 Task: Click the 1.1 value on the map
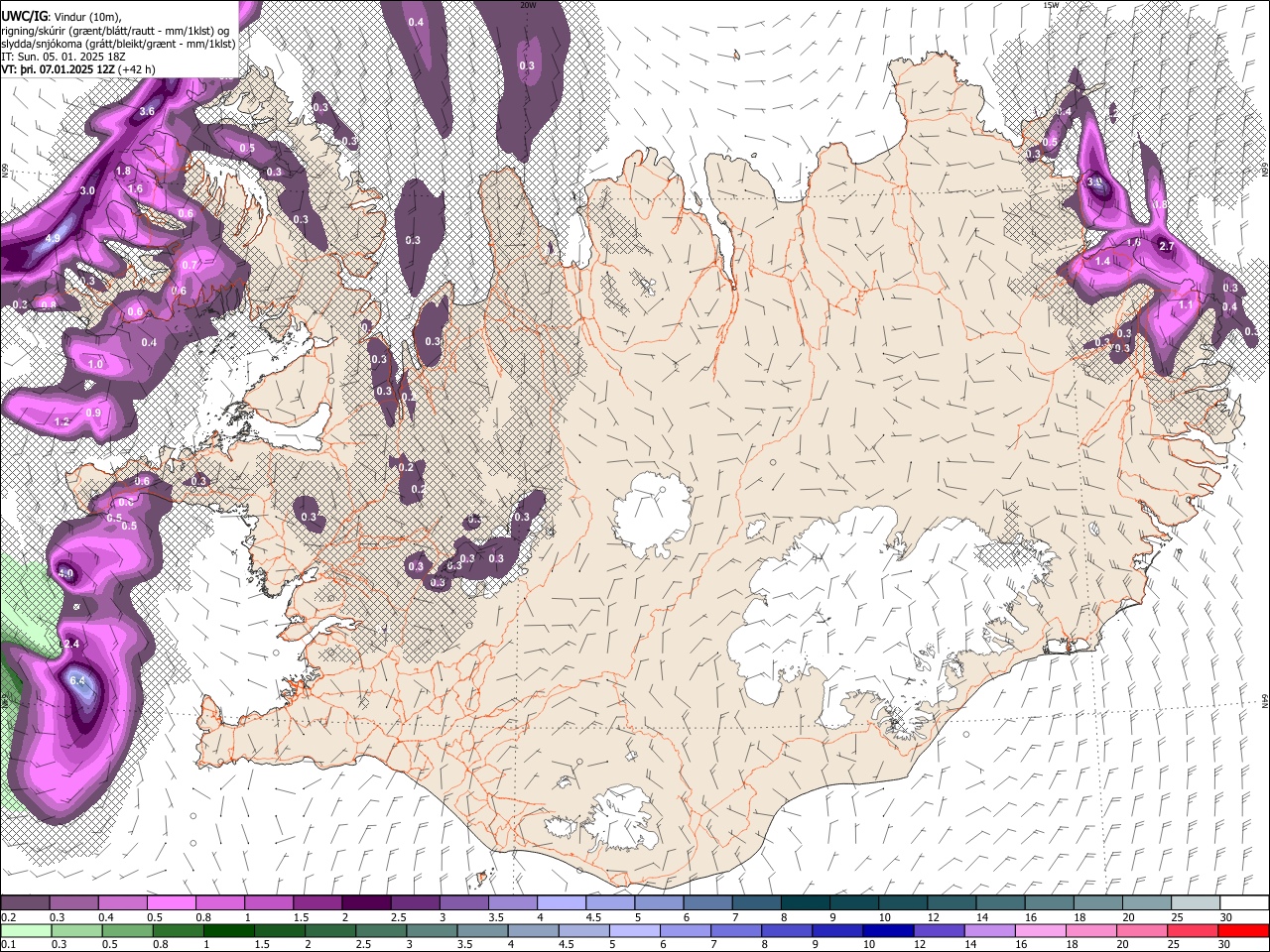click(1187, 305)
